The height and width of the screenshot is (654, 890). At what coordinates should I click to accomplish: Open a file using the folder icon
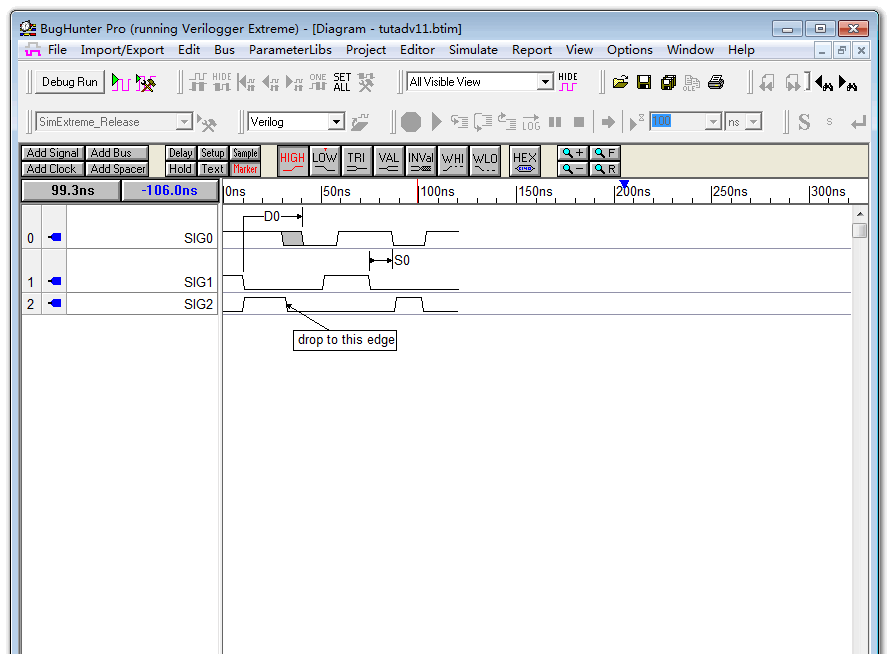point(620,82)
